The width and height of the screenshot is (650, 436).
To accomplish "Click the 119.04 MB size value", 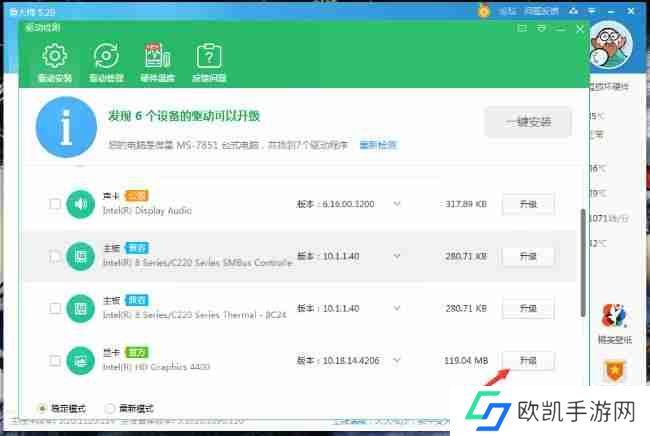I will (466, 361).
